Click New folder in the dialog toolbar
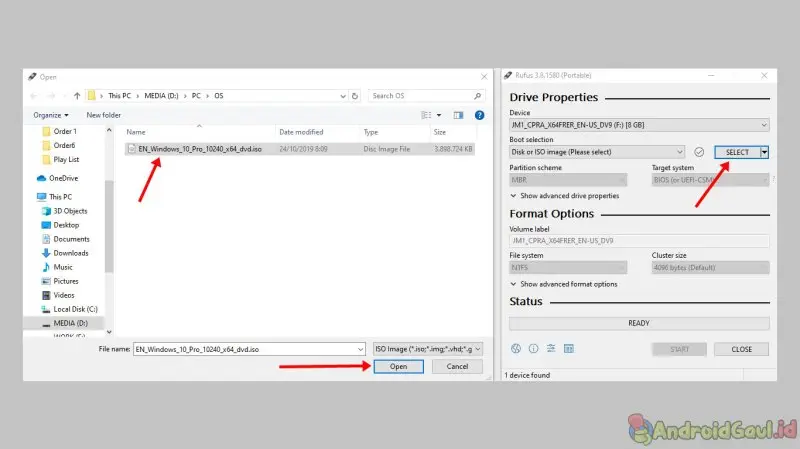This screenshot has width=800, height=449. coord(104,115)
